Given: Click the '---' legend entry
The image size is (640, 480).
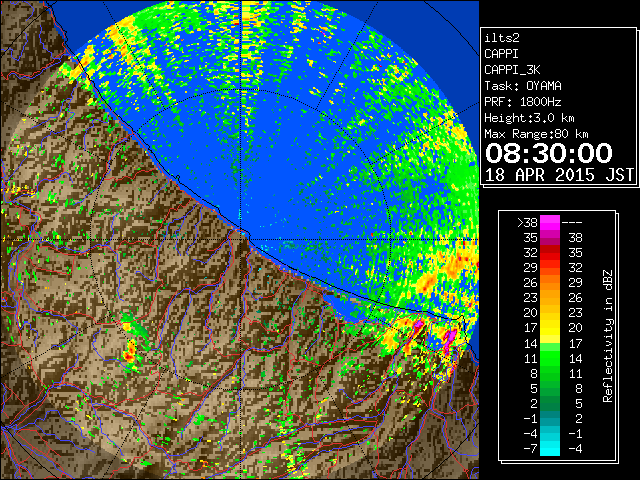Looking at the screenshot, I should coord(572,223).
